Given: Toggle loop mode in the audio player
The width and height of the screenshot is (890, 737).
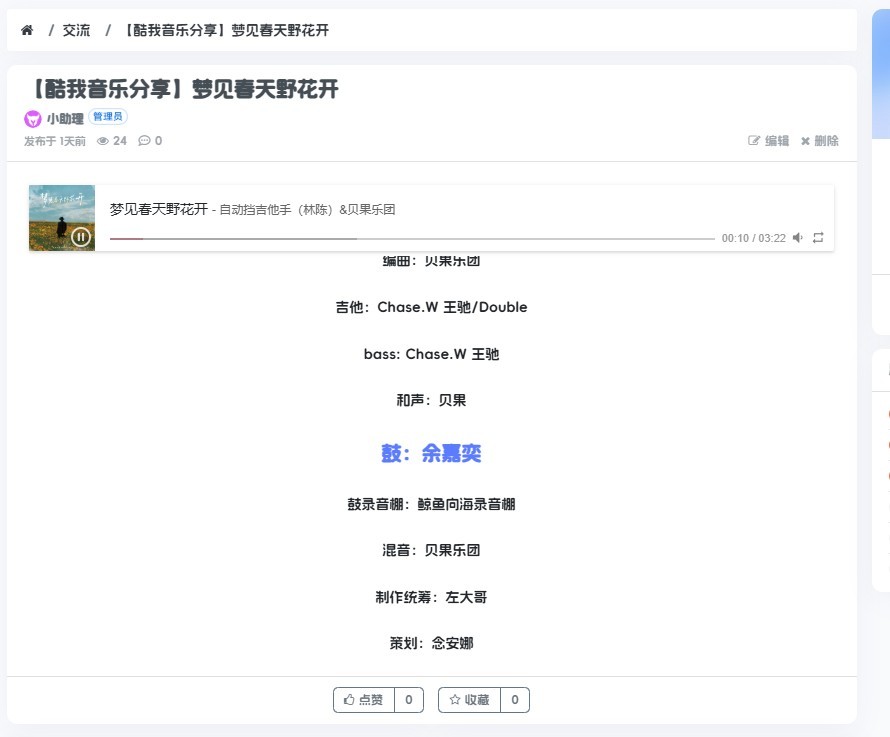Looking at the screenshot, I should (818, 238).
